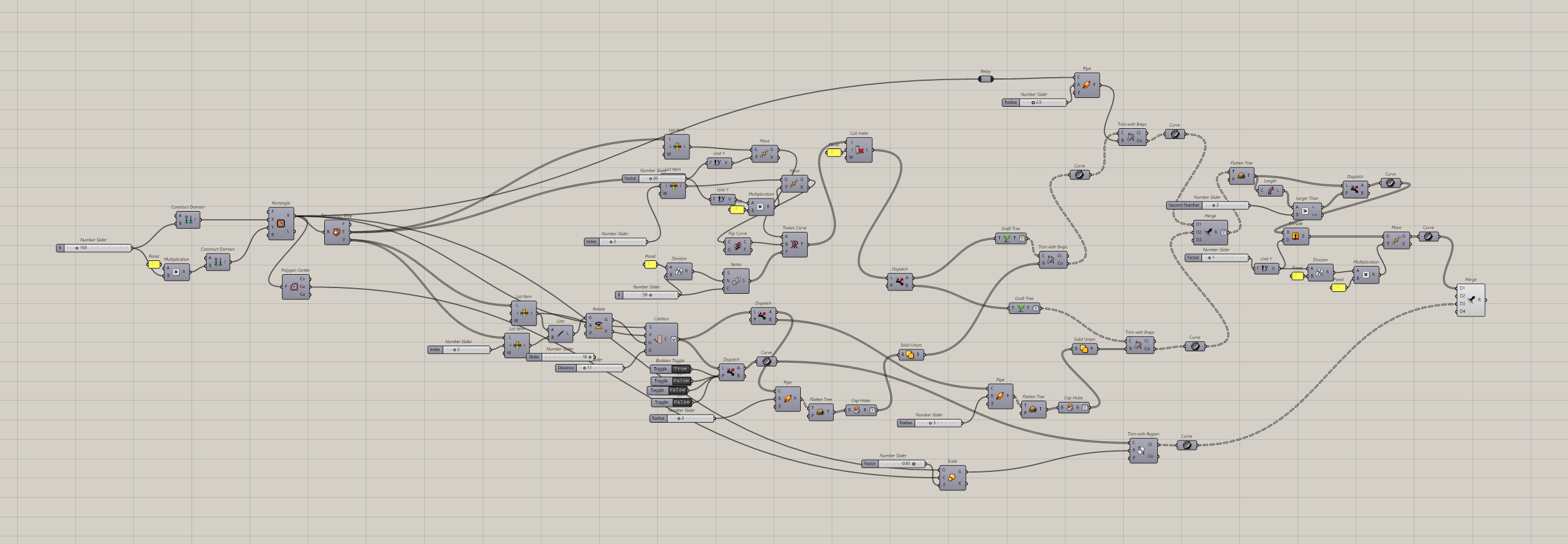
Task: Switch the Boolean Toggle showing True
Action: click(x=680, y=369)
